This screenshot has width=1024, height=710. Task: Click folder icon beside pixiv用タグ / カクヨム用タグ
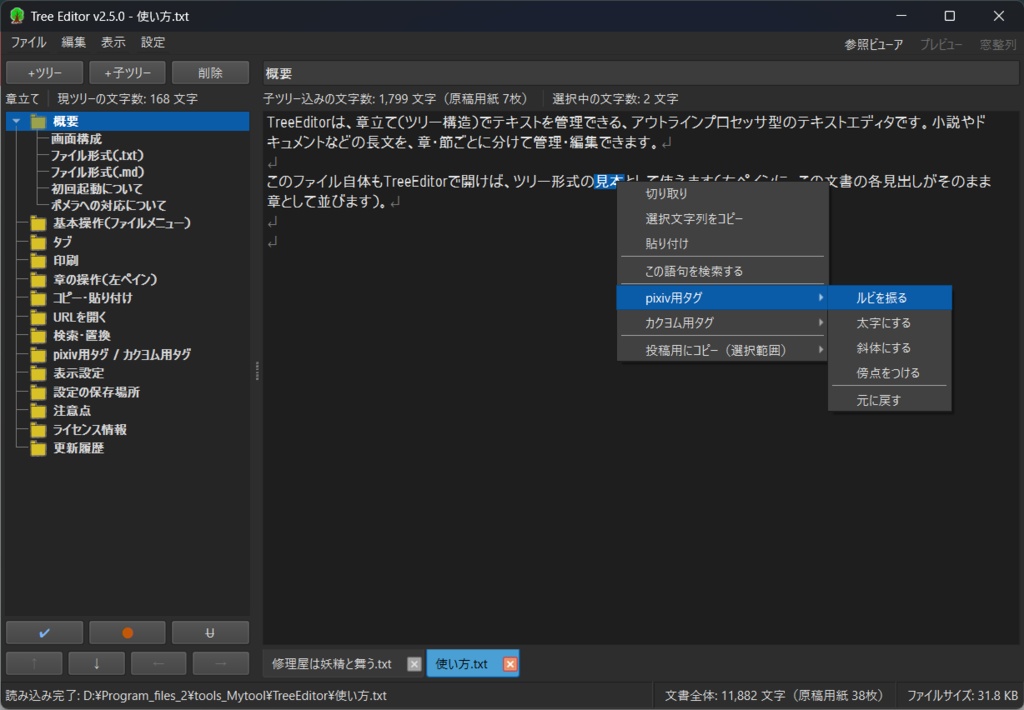(39, 355)
